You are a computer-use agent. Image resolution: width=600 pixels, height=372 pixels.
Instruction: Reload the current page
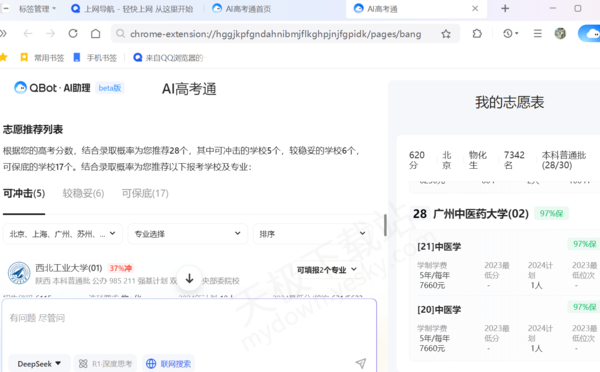pos(73,34)
